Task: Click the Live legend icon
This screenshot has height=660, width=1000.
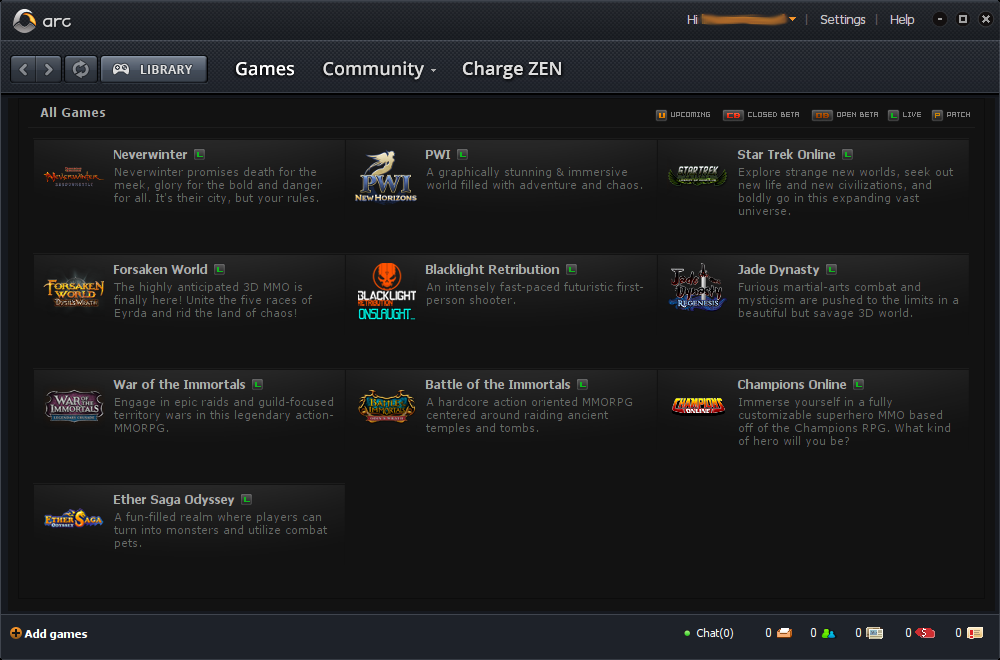Action: click(893, 115)
